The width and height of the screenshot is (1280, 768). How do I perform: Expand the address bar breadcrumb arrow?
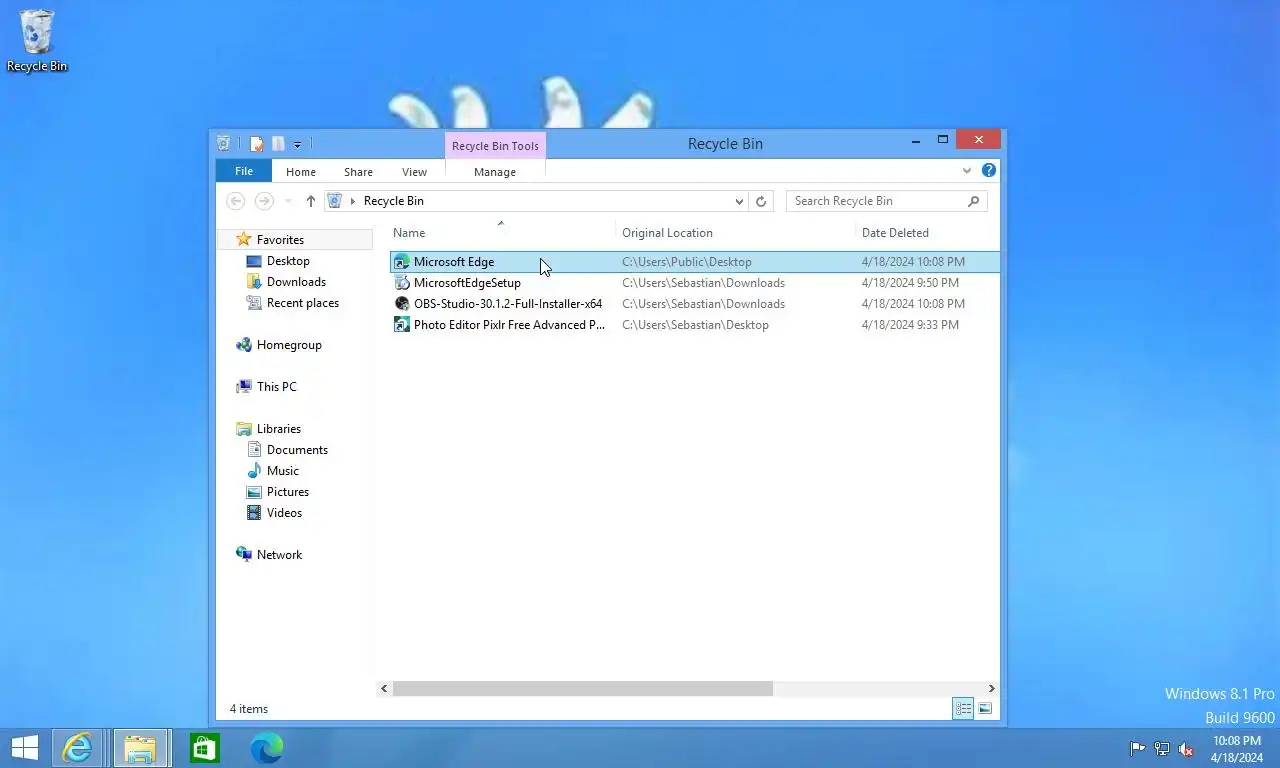click(x=352, y=201)
